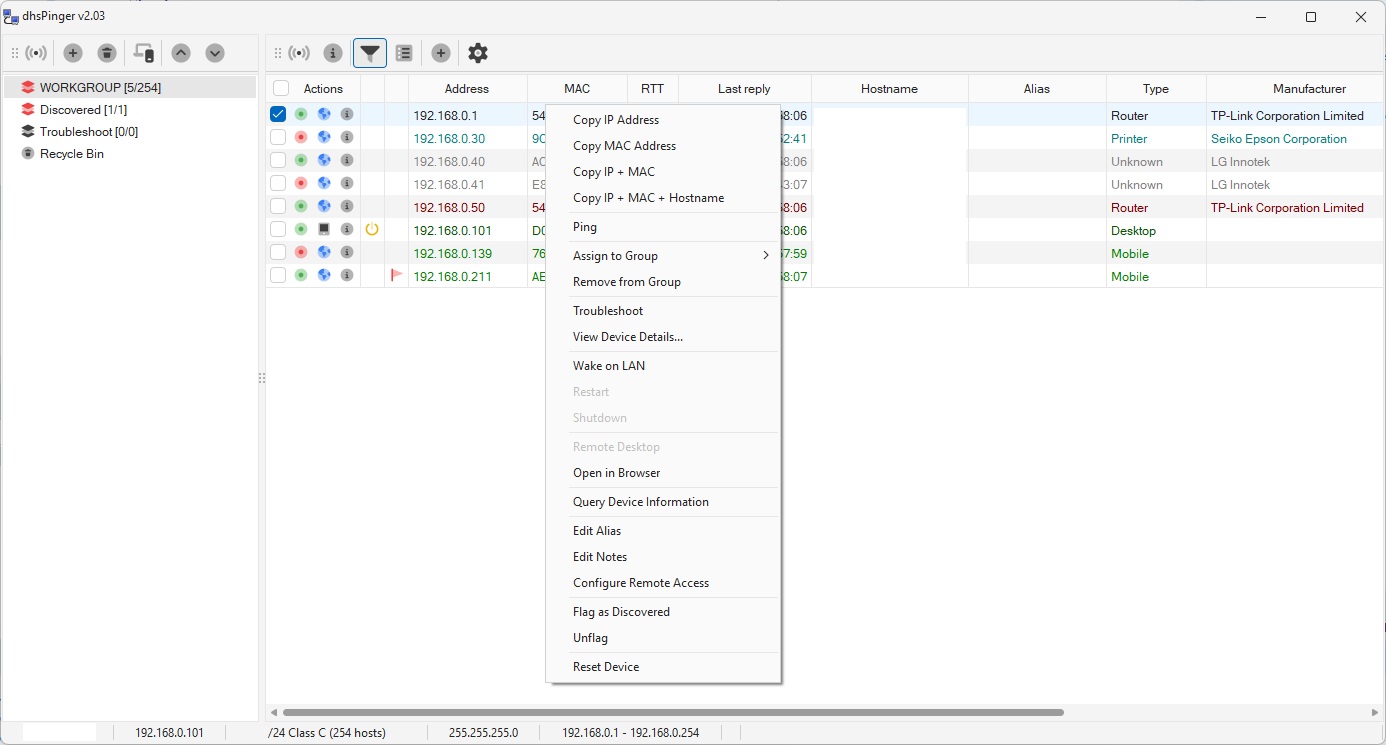Uncheck the checkbox for 192.168.0.1
1386x745 pixels.
[277, 114]
